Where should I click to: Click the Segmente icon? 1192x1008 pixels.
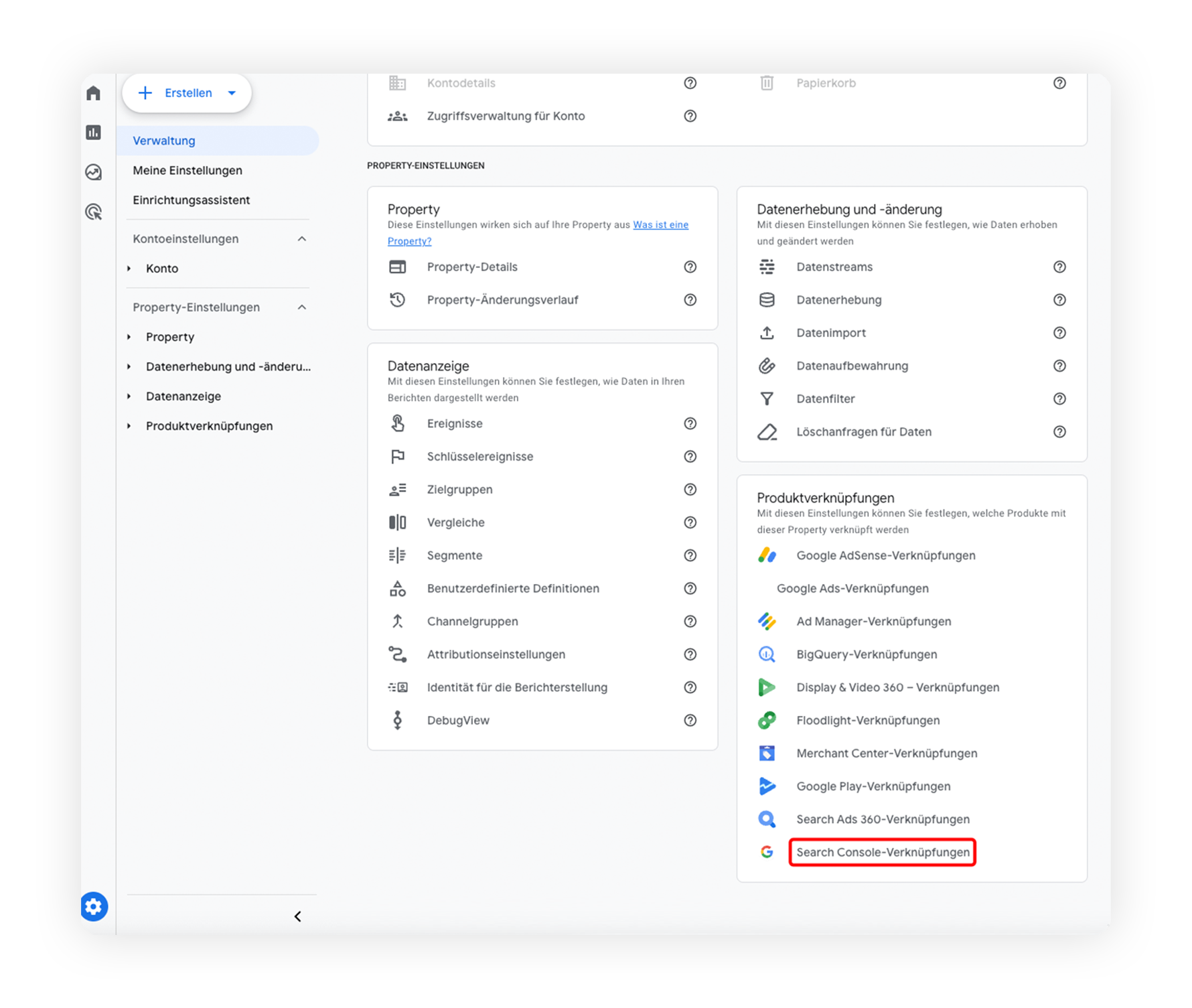pos(398,555)
